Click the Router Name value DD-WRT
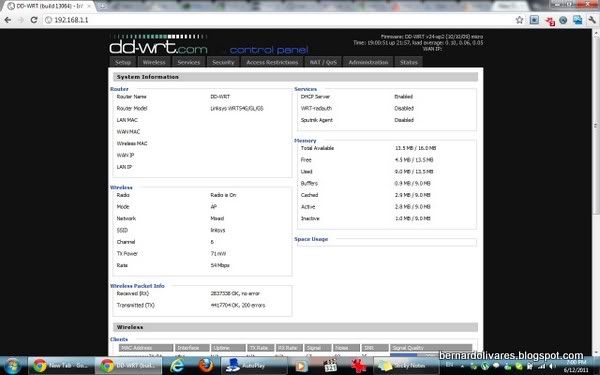 point(220,96)
